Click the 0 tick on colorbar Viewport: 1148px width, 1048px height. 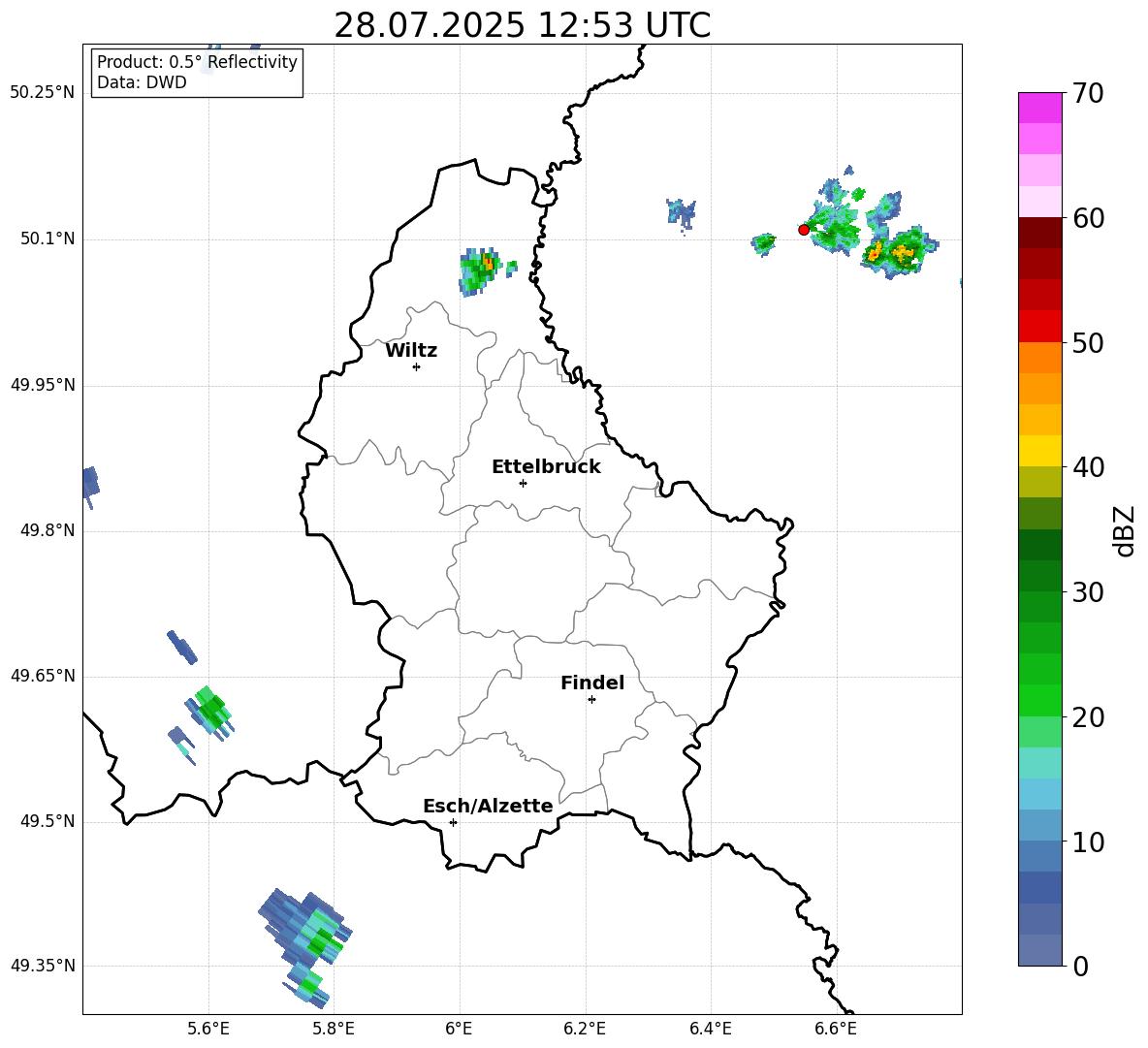click(x=1080, y=966)
